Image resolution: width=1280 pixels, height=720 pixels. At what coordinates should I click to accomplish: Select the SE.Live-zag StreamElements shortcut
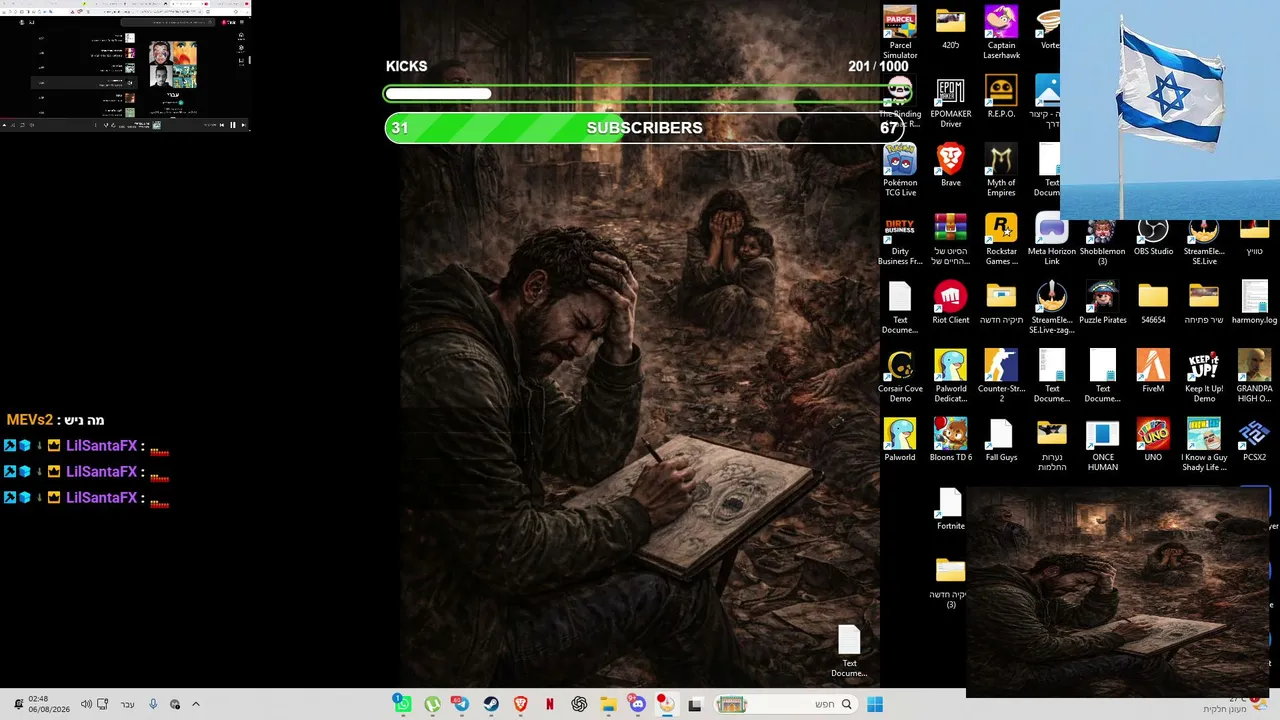coord(1052,308)
